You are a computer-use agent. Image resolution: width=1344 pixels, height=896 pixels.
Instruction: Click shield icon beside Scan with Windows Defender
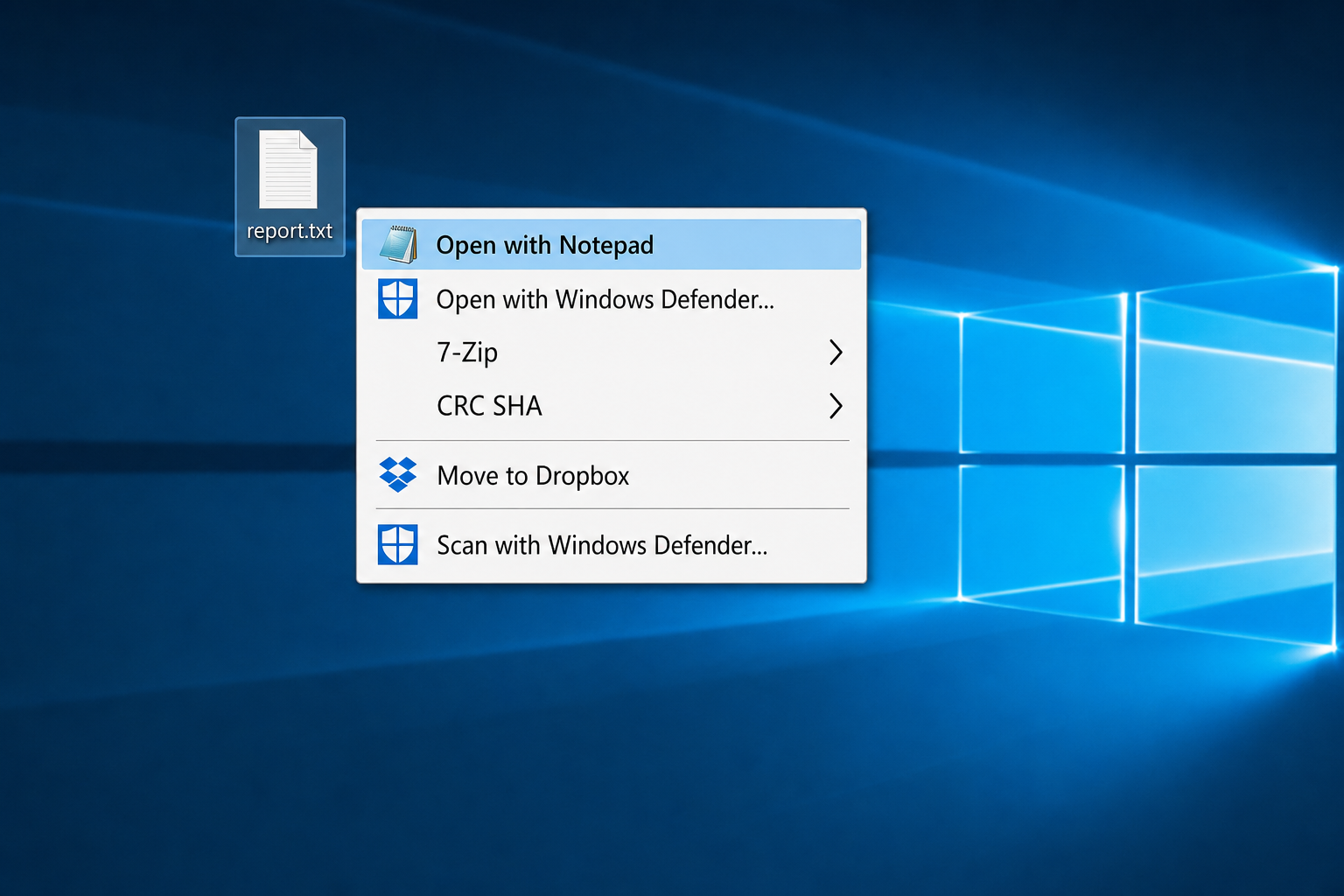[x=397, y=545]
